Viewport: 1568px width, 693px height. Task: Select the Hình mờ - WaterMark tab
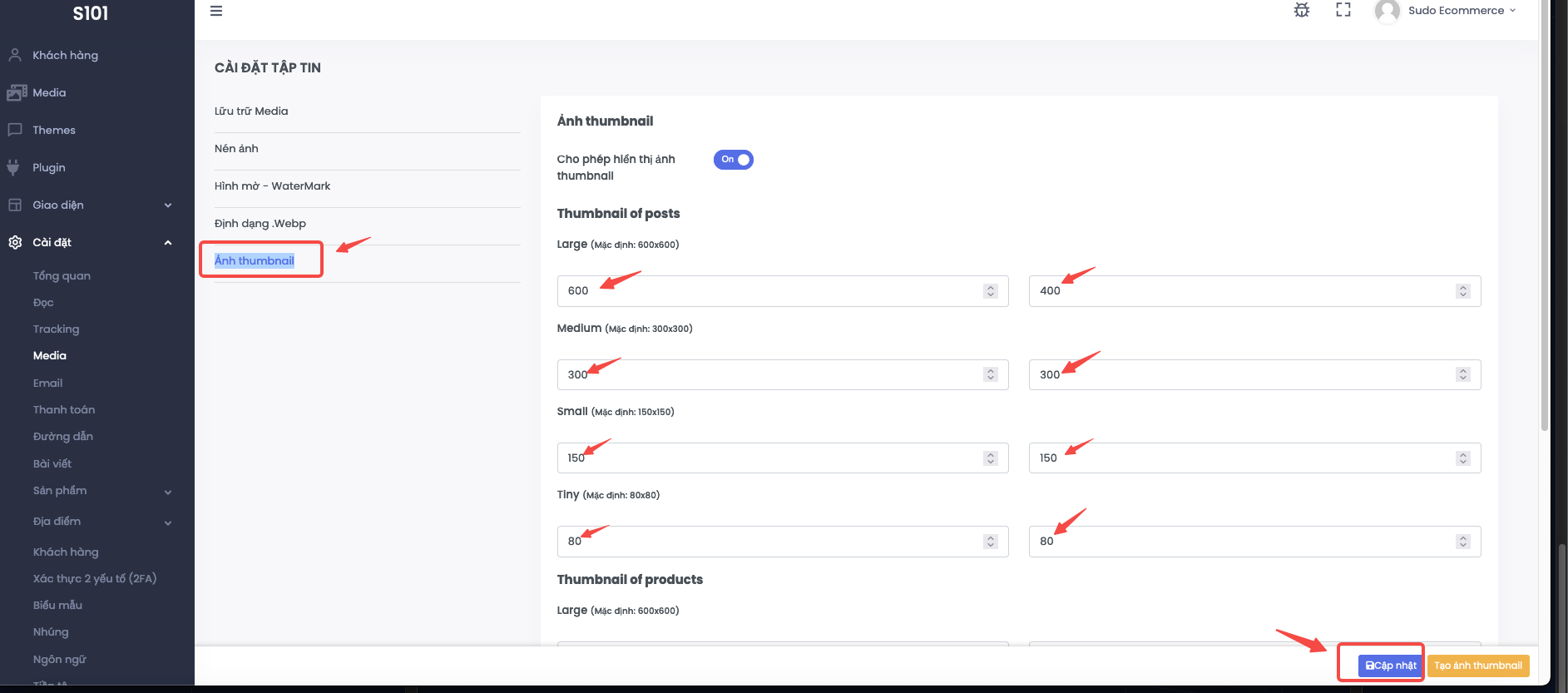tap(272, 186)
